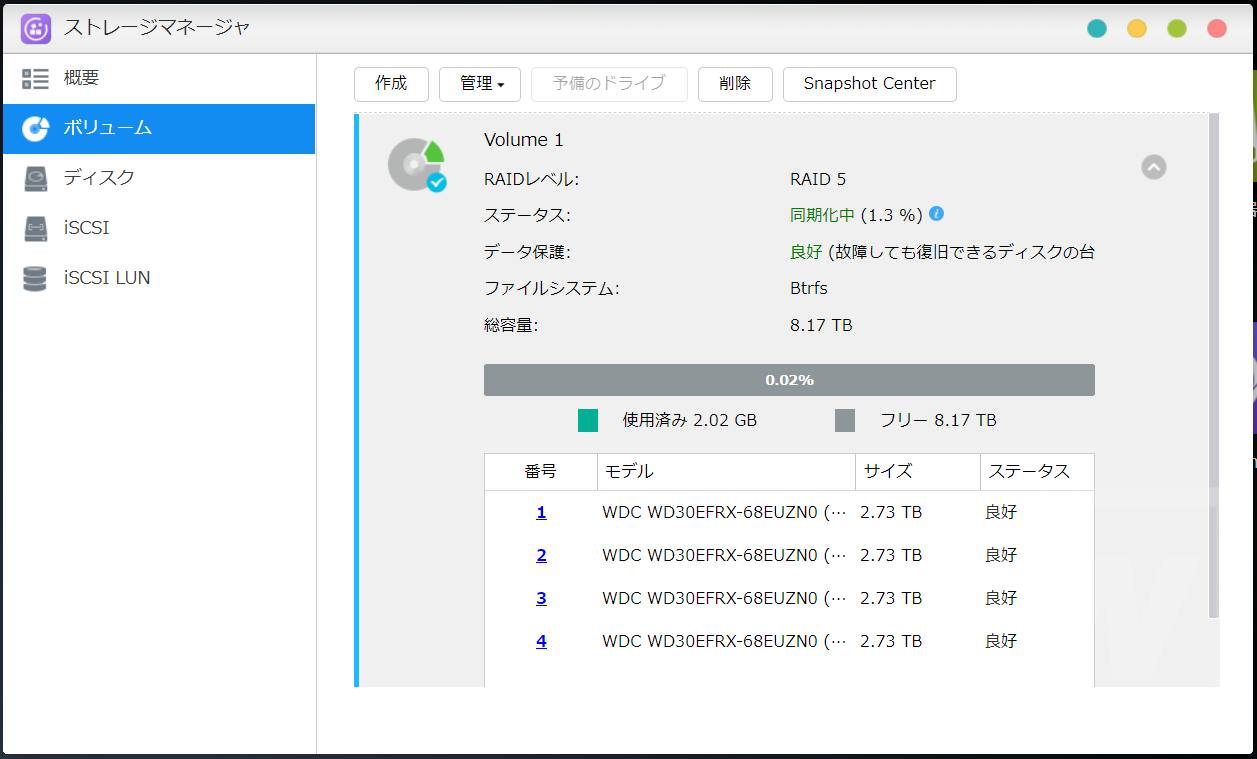Screen dimensions: 1257x759
Task: Click the WDC model name in row 4
Action: point(725,641)
